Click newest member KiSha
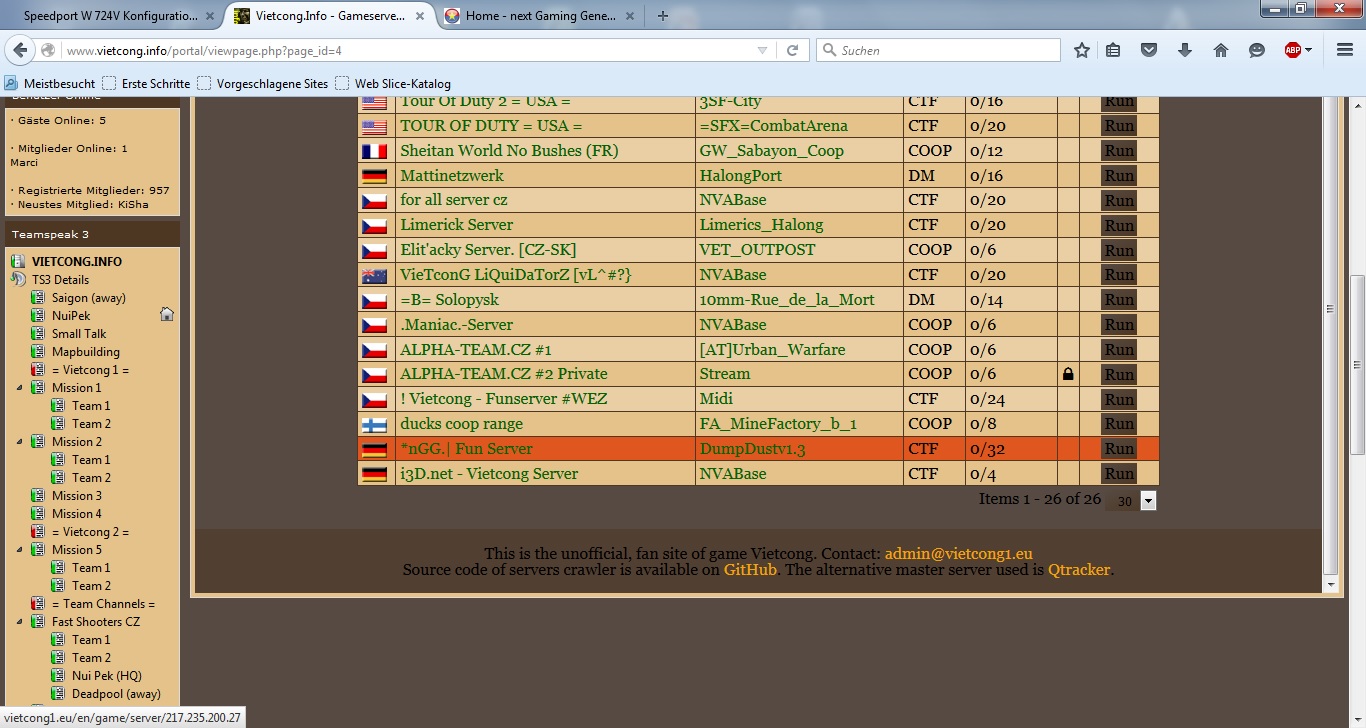 [x=133, y=204]
